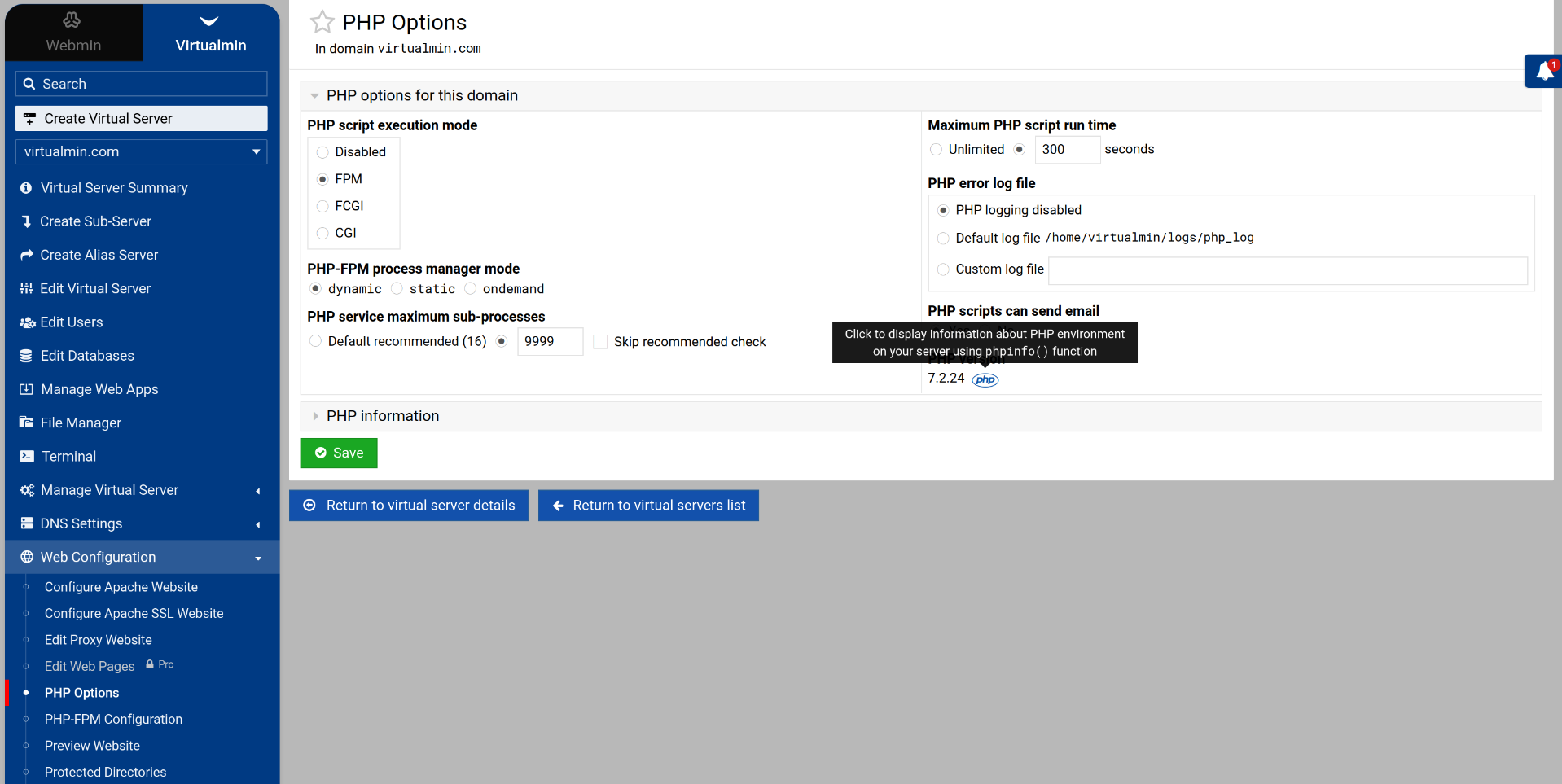Click the Custom log file text field
The image size is (1562, 784).
pos(1287,270)
